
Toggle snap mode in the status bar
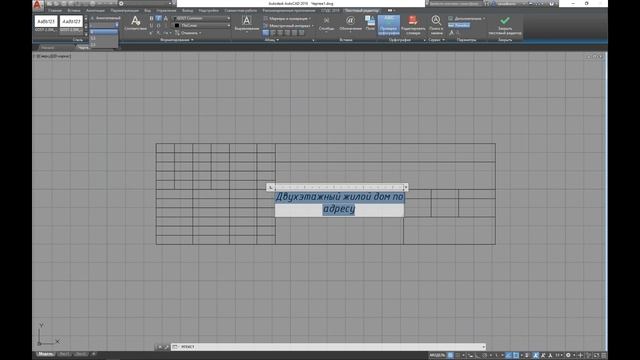[x=458, y=356]
